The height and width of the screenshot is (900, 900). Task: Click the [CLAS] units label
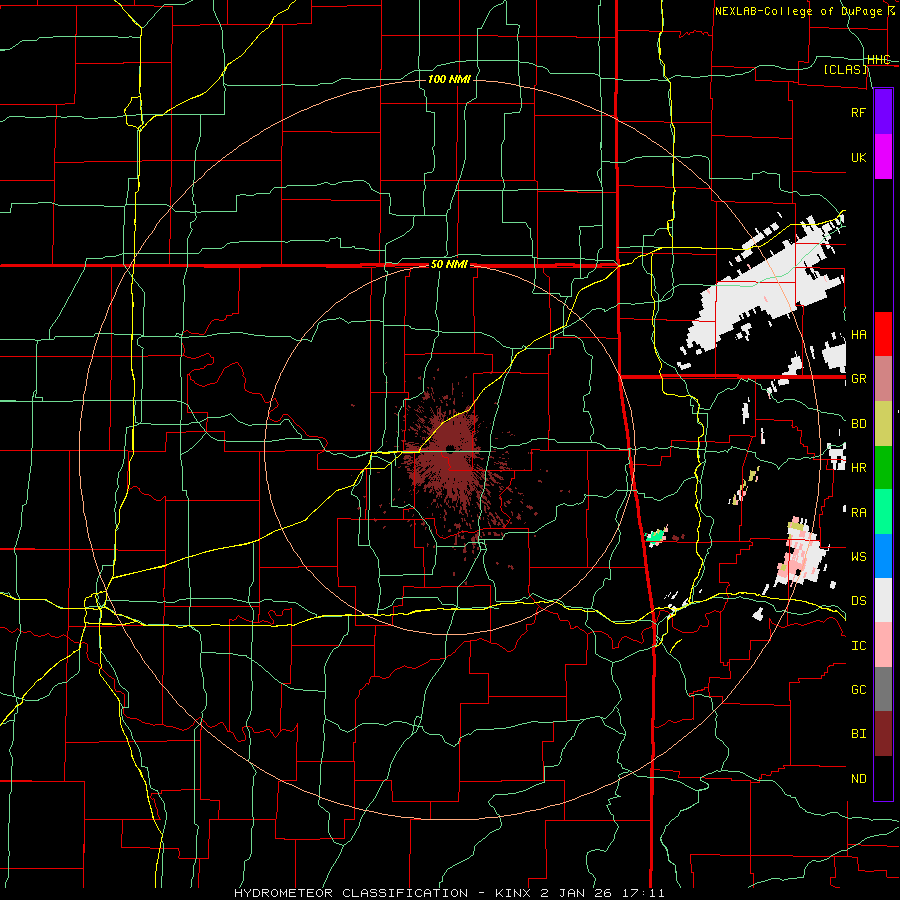(846, 69)
